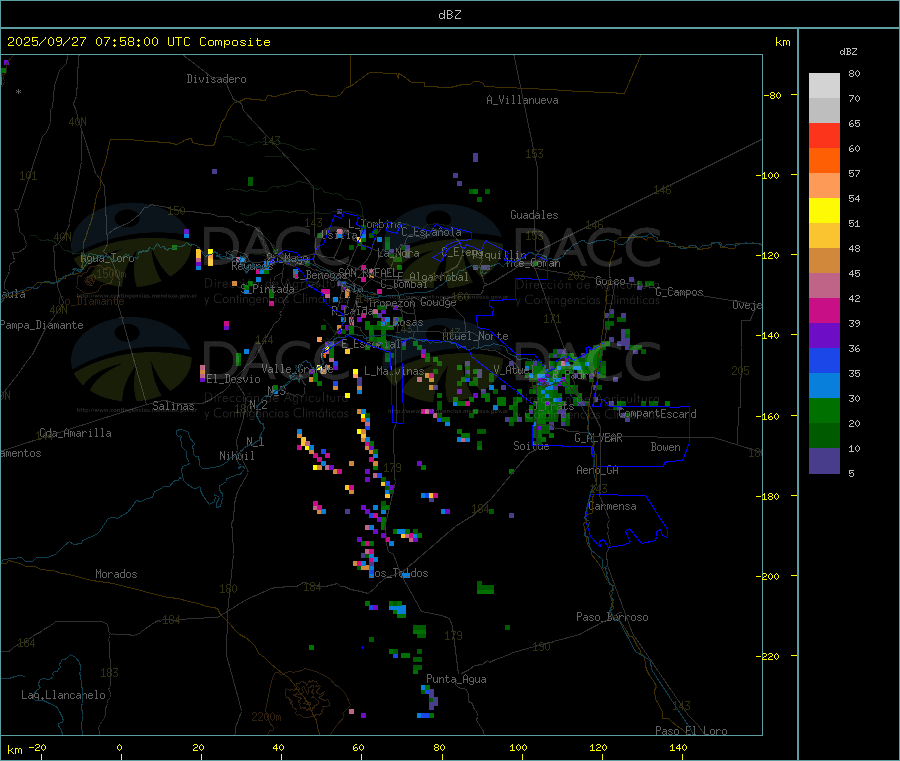The image size is (900, 761).
Task: Click the Paso_El_Loro label
Action: (x=692, y=731)
